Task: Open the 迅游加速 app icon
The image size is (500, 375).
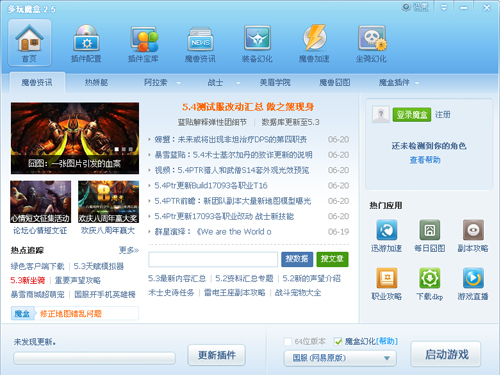Action: click(x=386, y=236)
